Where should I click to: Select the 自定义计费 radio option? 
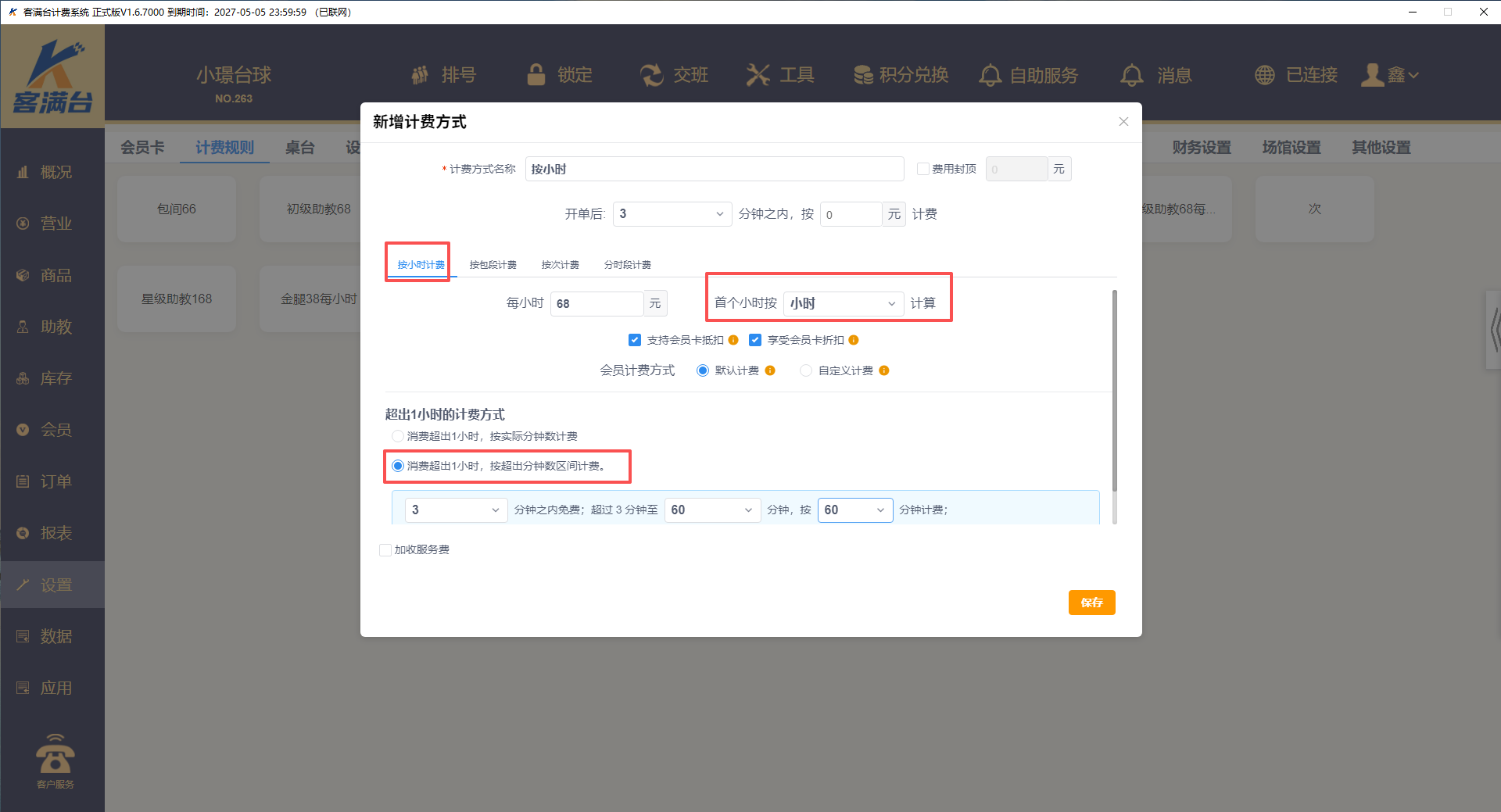(806, 370)
